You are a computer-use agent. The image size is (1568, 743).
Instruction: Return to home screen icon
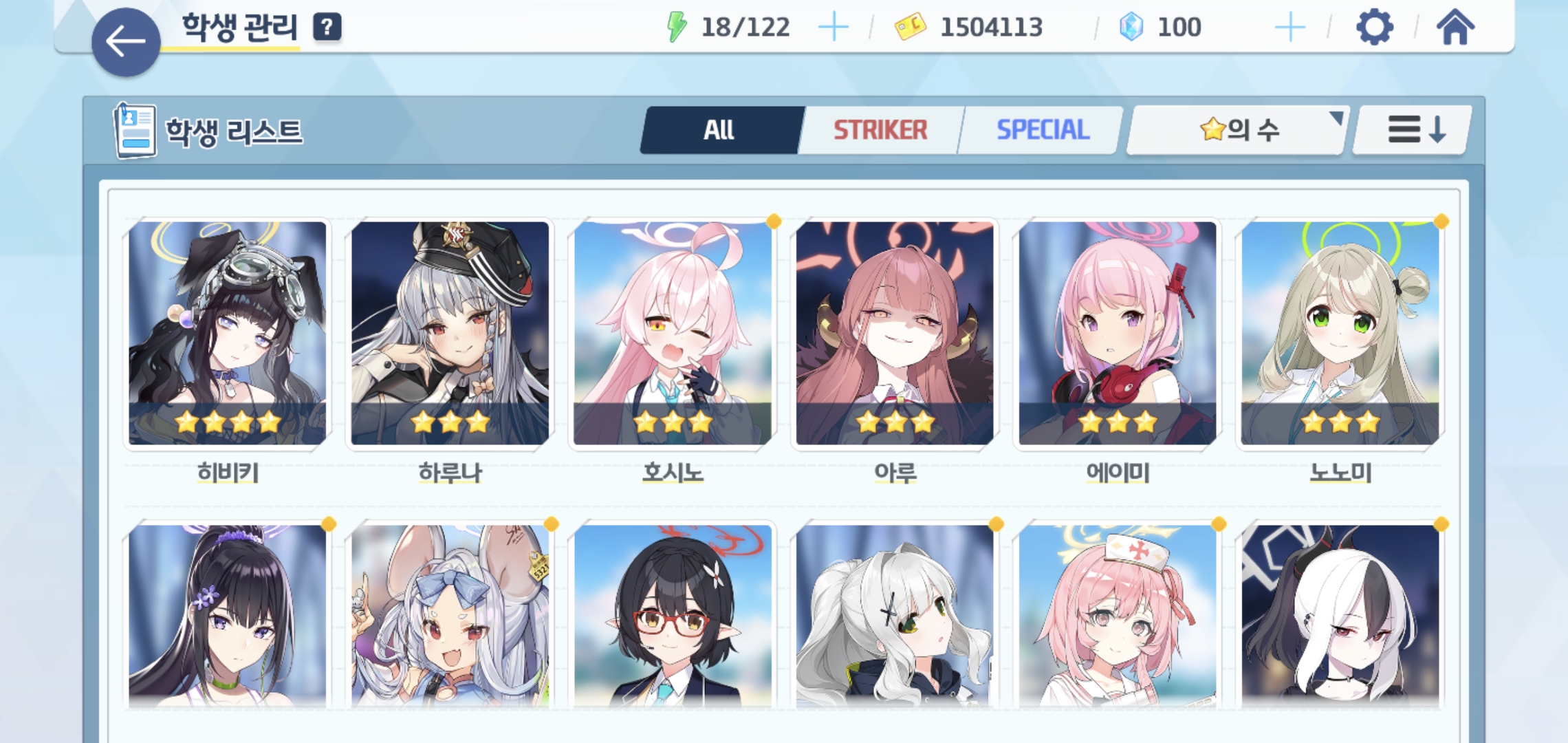[1455, 28]
